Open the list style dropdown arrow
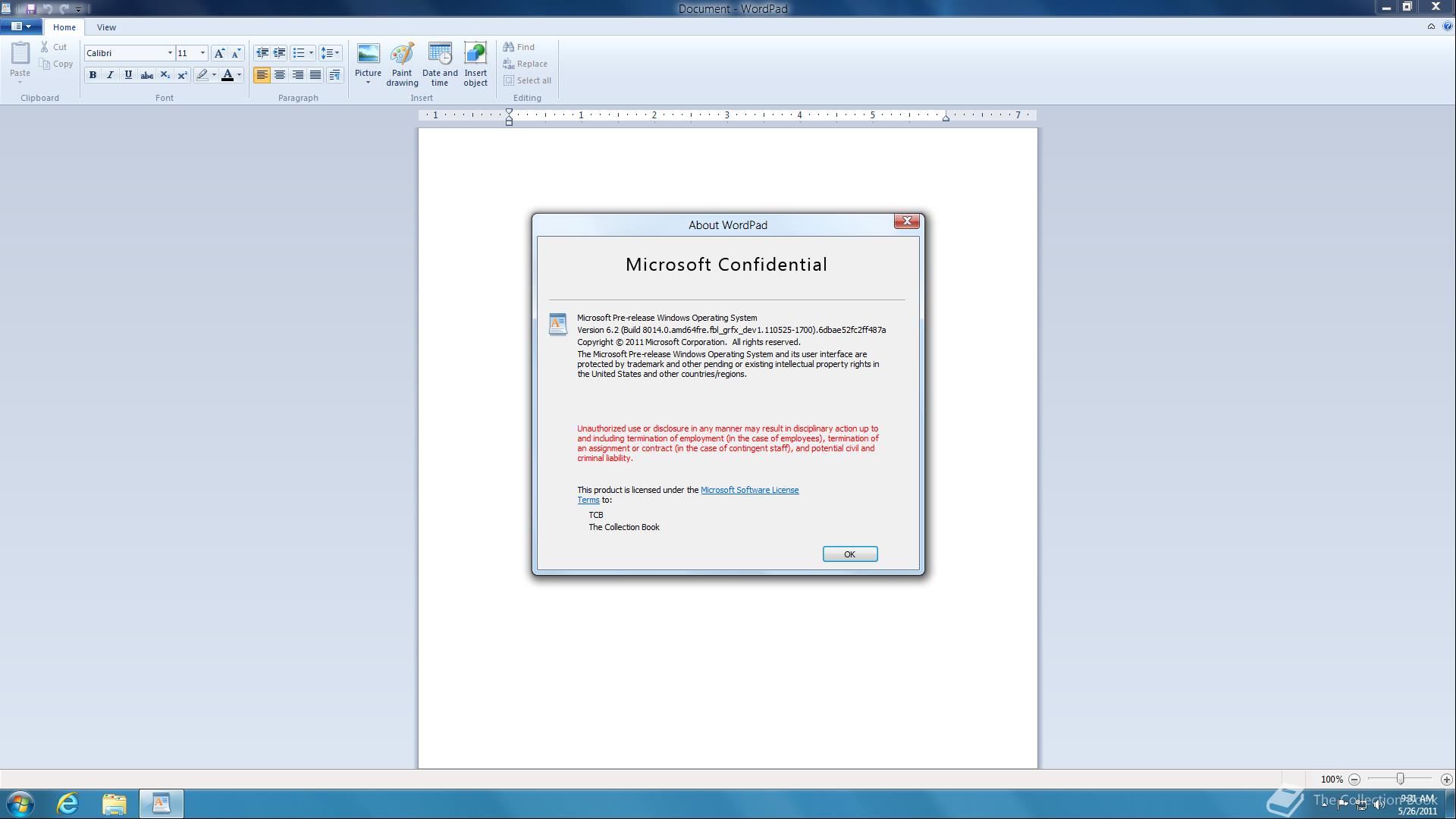Viewport: 1456px width, 819px height. point(311,53)
